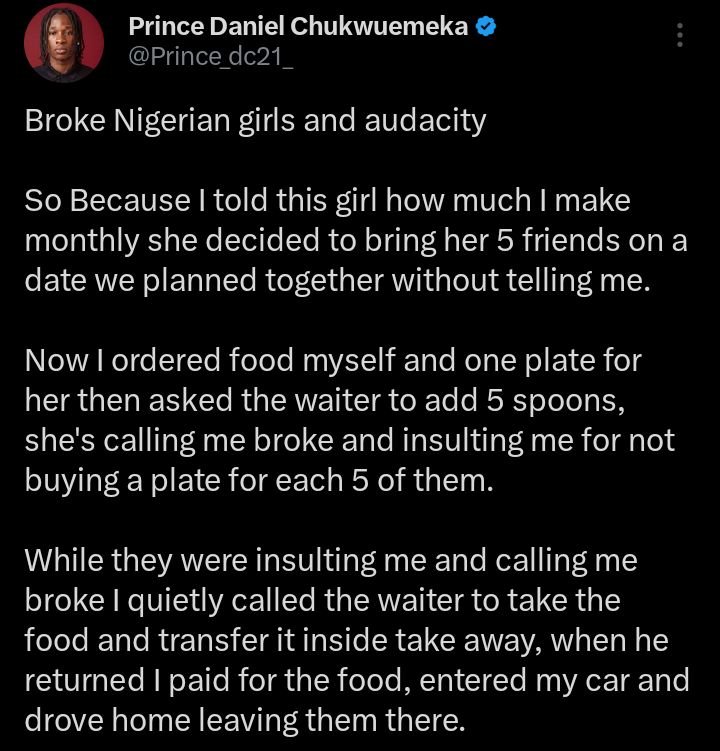The height and width of the screenshot is (751, 720).
Task: Click the blue verified badge icon
Action: click(486, 26)
